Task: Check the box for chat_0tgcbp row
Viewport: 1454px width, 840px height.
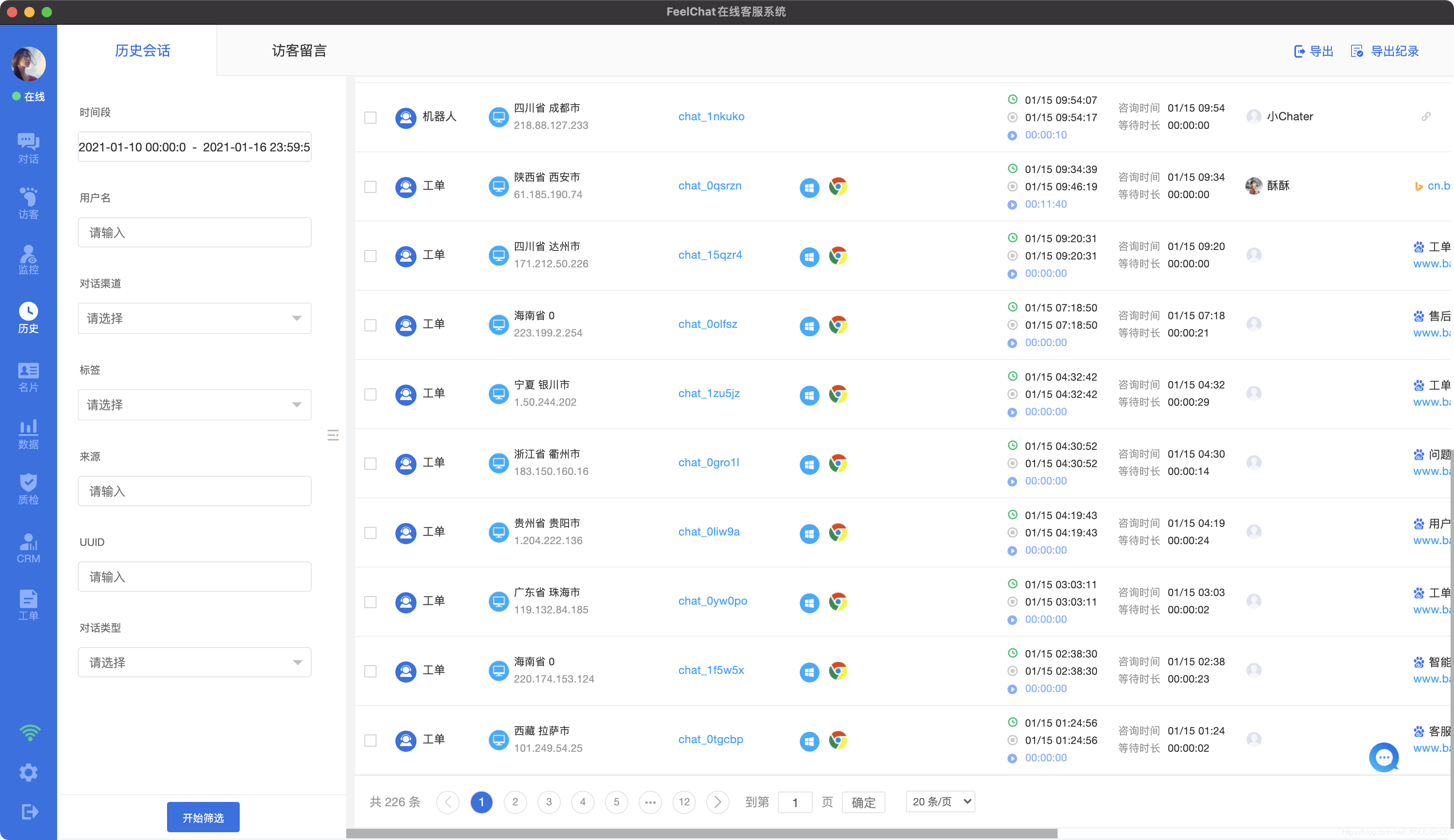Action: tap(370, 740)
